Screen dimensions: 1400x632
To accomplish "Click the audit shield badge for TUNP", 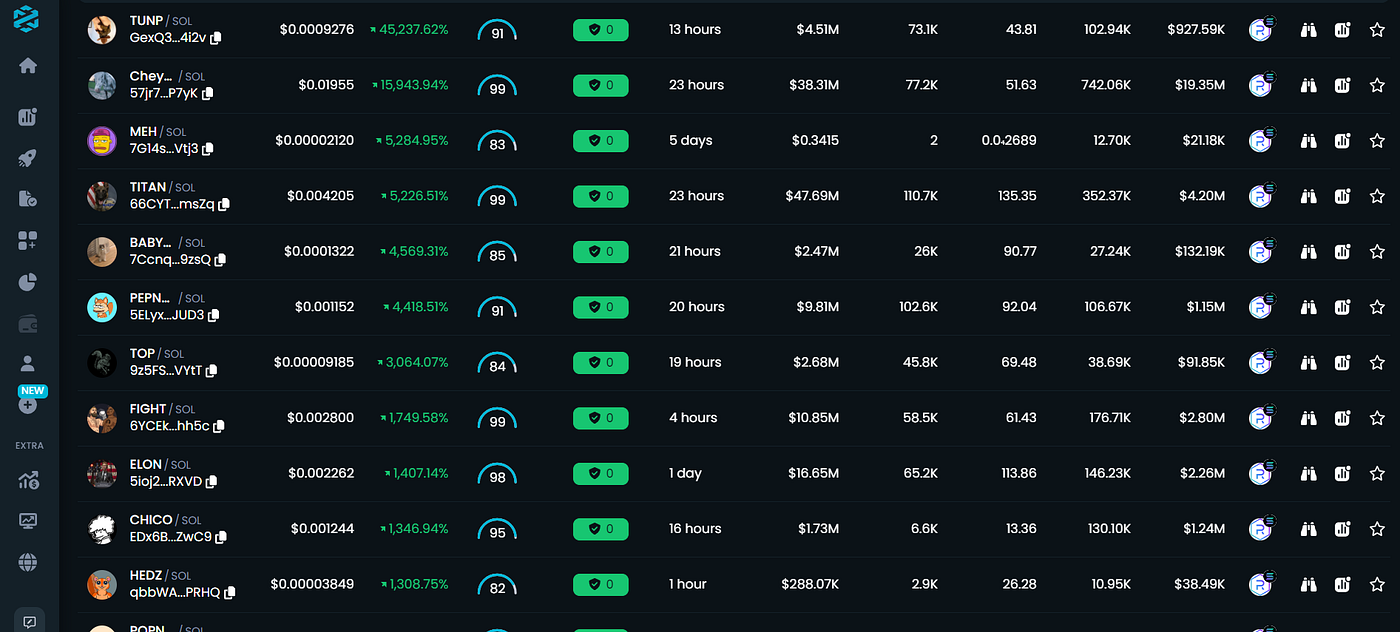I will pyautogui.click(x=600, y=30).
